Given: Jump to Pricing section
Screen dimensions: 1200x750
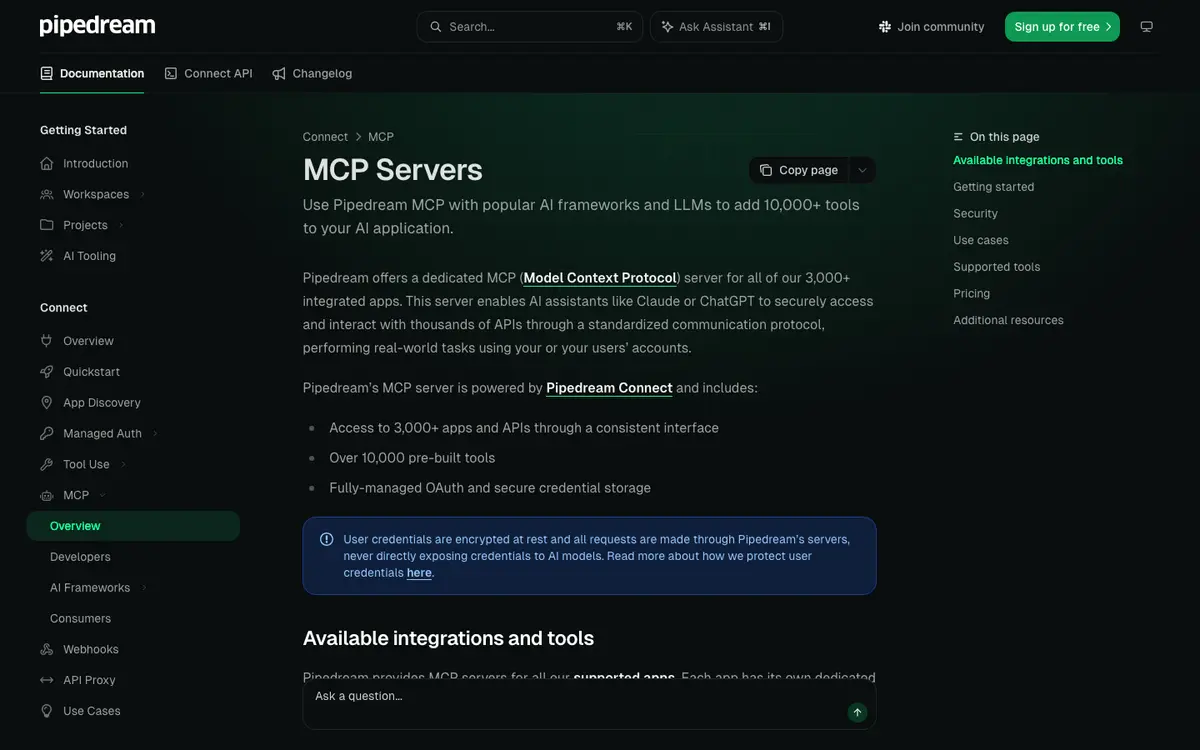Looking at the screenshot, I should coord(972,294).
